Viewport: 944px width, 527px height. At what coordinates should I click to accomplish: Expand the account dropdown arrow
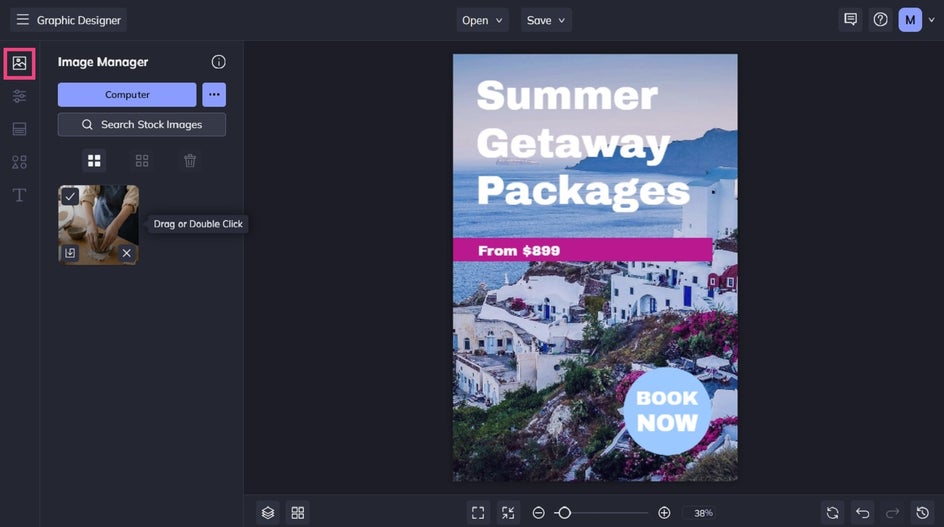[931, 20]
